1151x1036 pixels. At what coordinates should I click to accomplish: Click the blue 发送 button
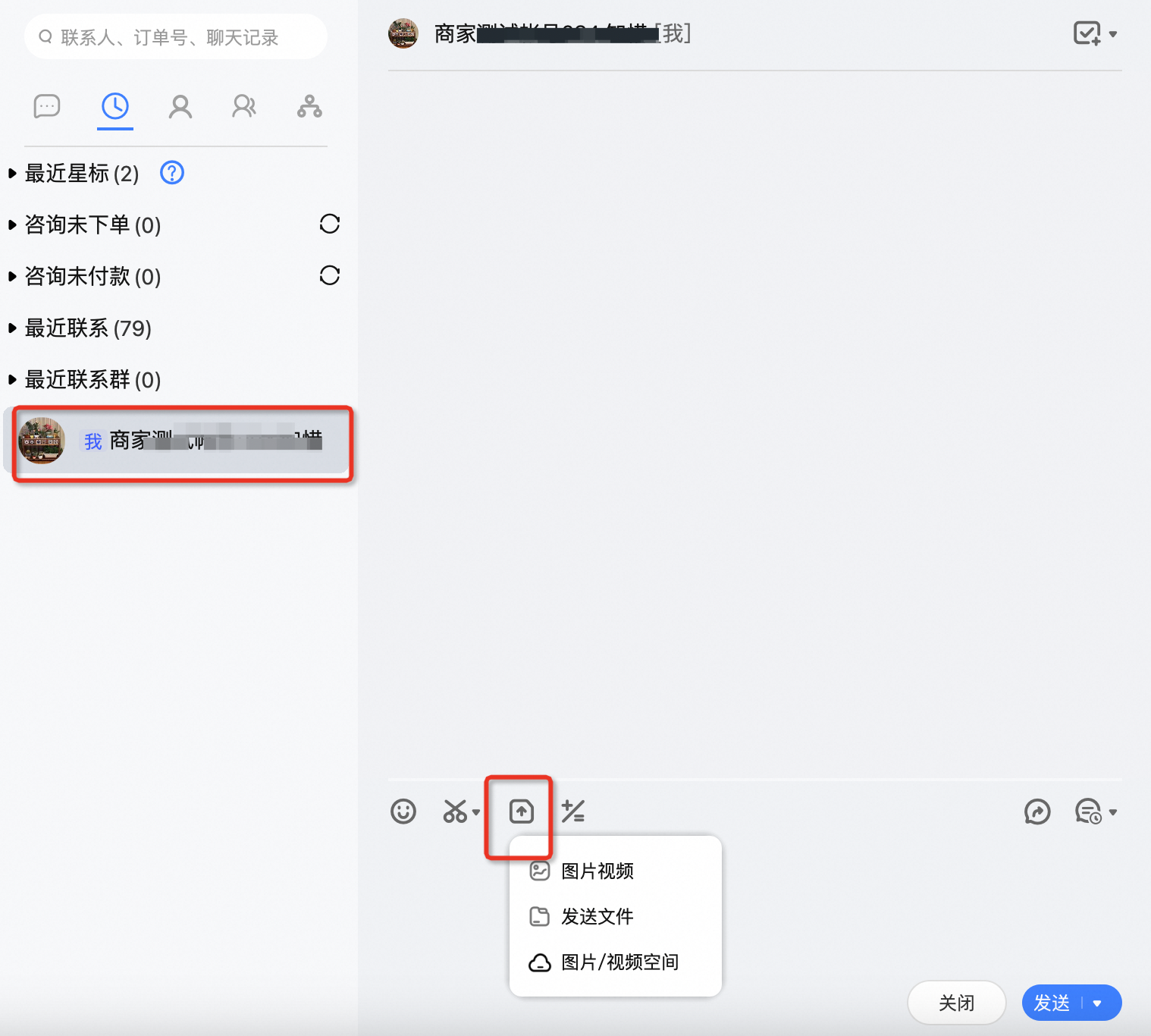tap(1052, 1003)
